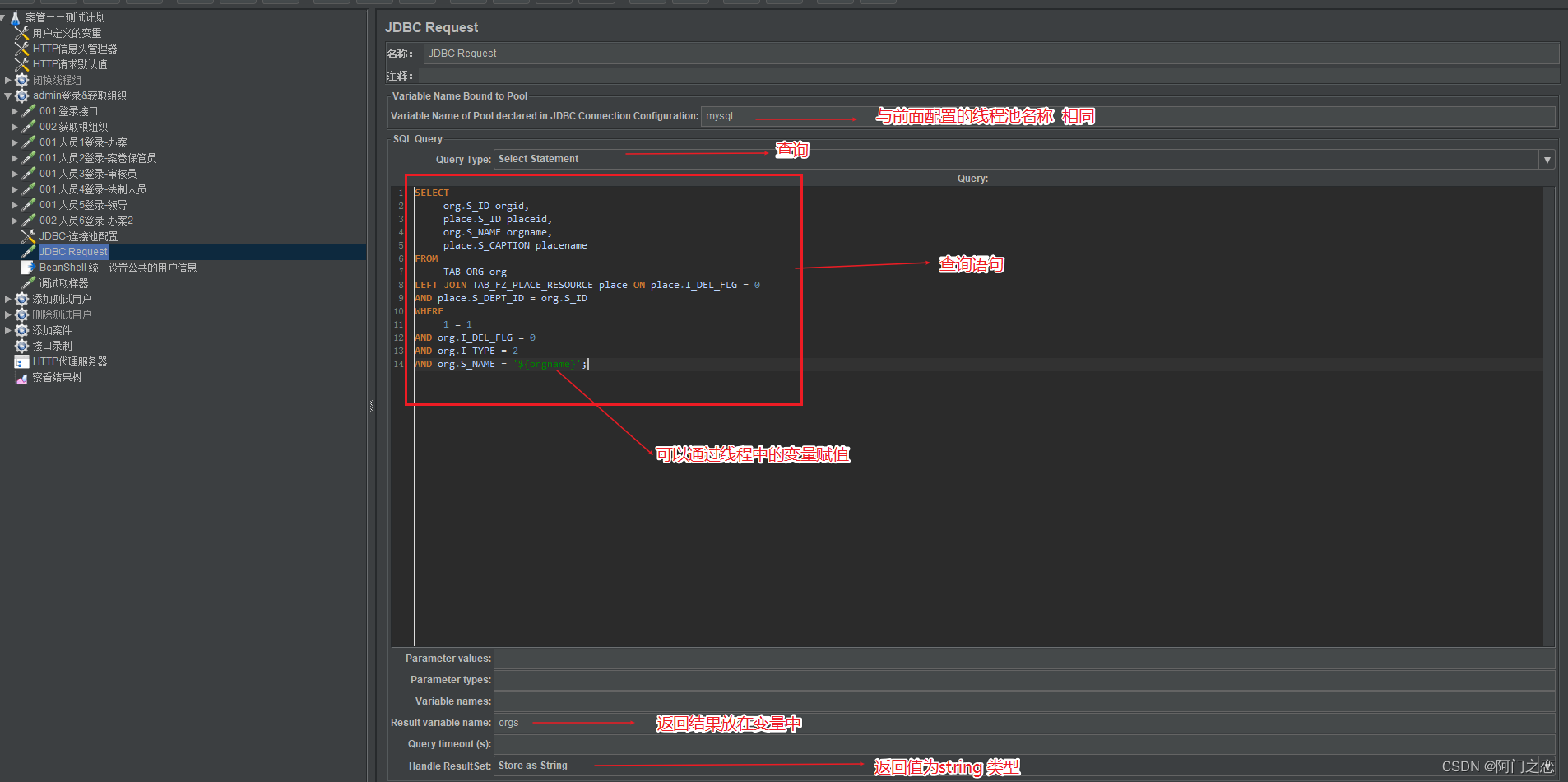The width and height of the screenshot is (1568, 782).
Task: Click the 001 人员2登录-案卷保管员 sampler icon
Action: pos(29,158)
